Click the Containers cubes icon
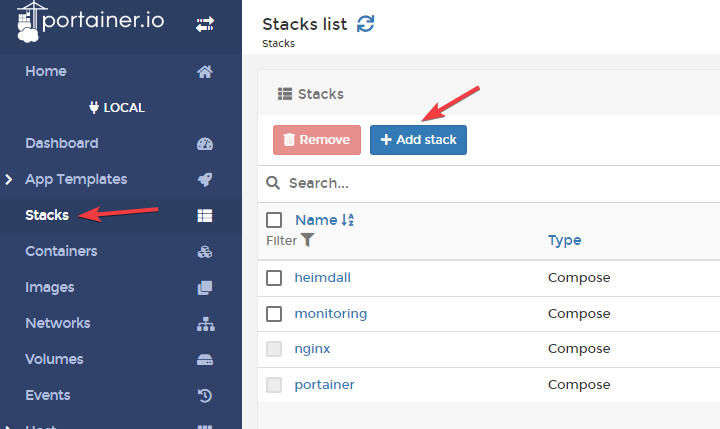Viewport: 720px width, 429px height. [205, 252]
